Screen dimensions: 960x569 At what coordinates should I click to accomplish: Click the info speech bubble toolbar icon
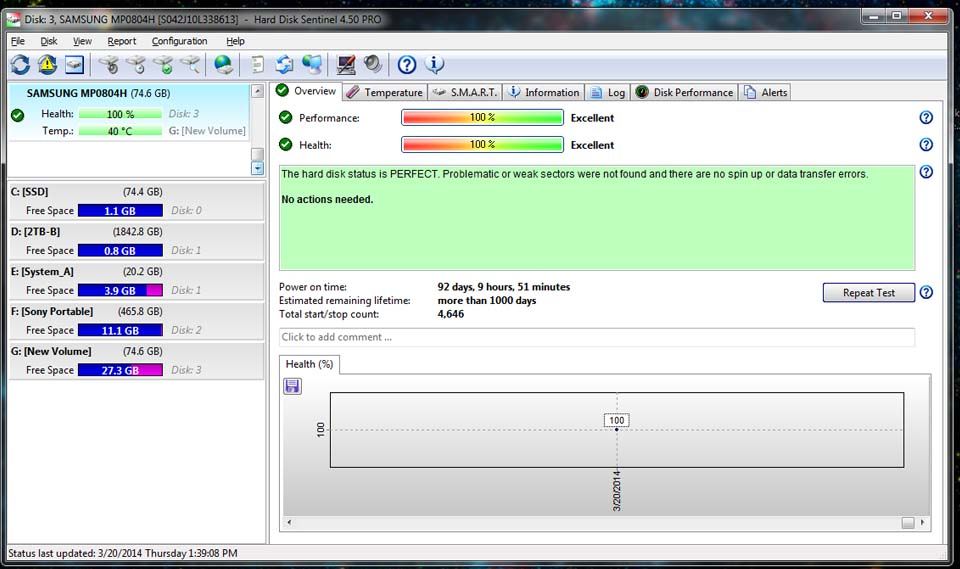tap(434, 65)
